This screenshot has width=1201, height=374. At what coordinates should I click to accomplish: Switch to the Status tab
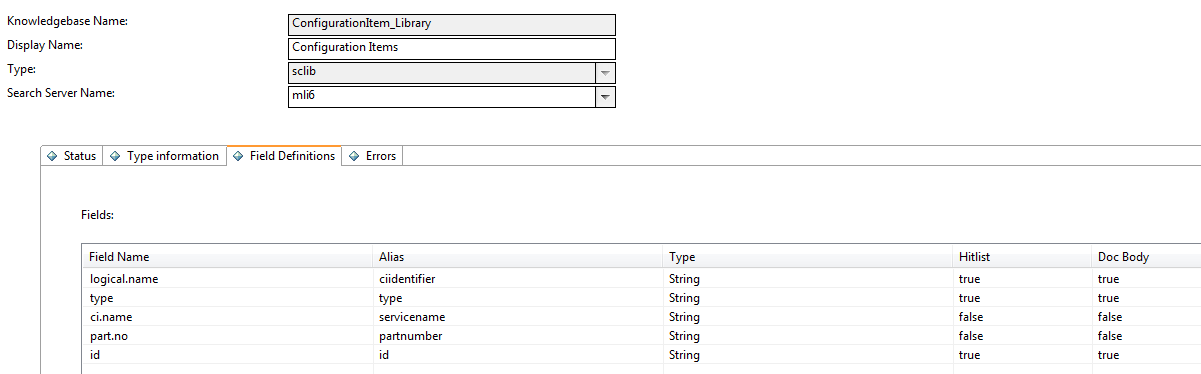coord(72,156)
